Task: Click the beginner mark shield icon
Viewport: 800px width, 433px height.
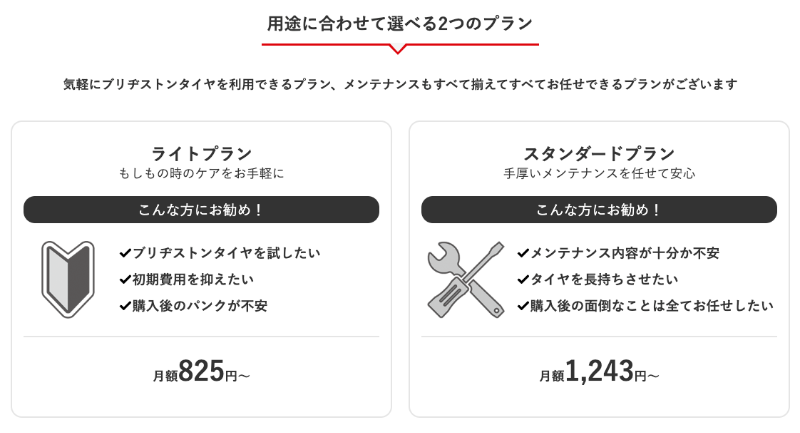Action: [67, 279]
